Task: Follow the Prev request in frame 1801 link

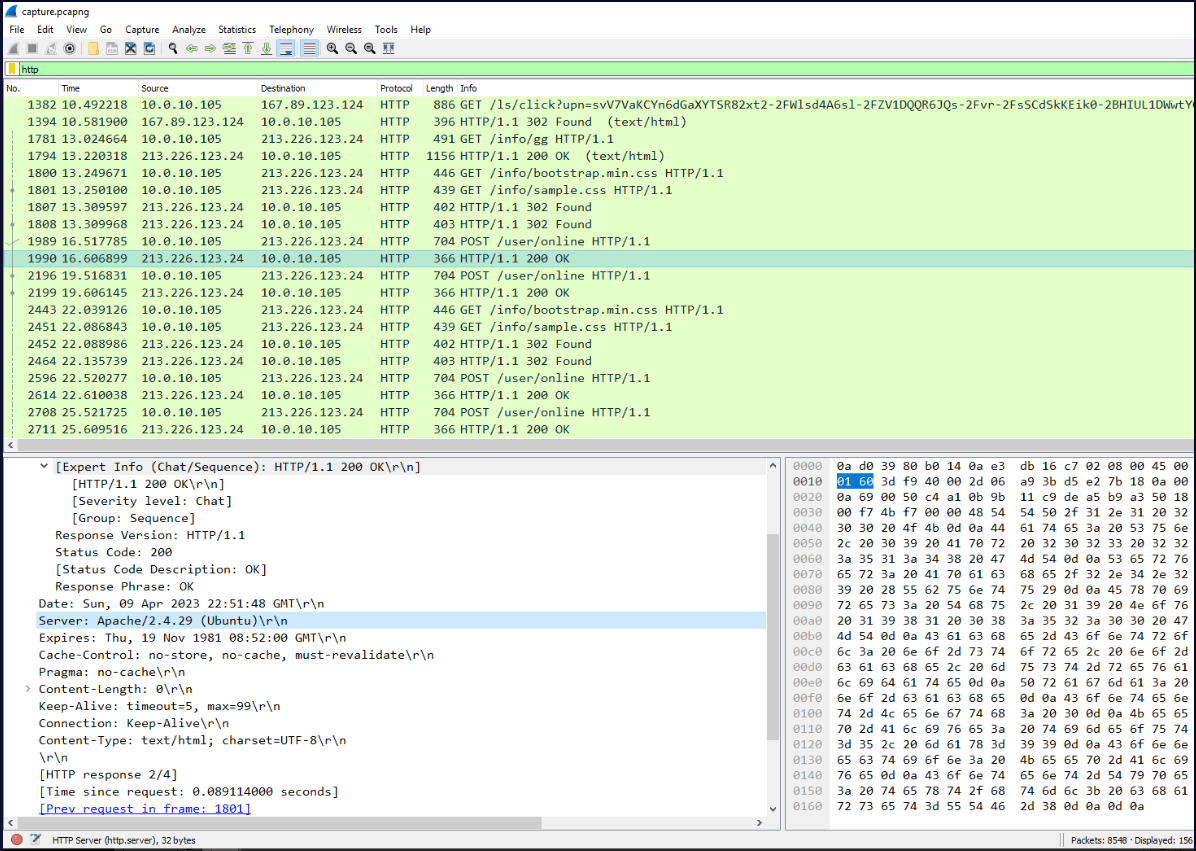Action: [145, 808]
